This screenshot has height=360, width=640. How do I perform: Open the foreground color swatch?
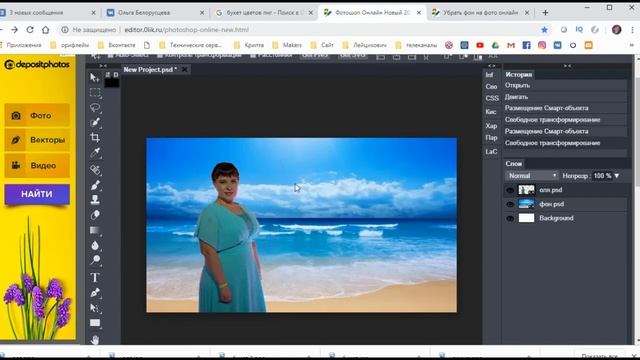[112, 83]
